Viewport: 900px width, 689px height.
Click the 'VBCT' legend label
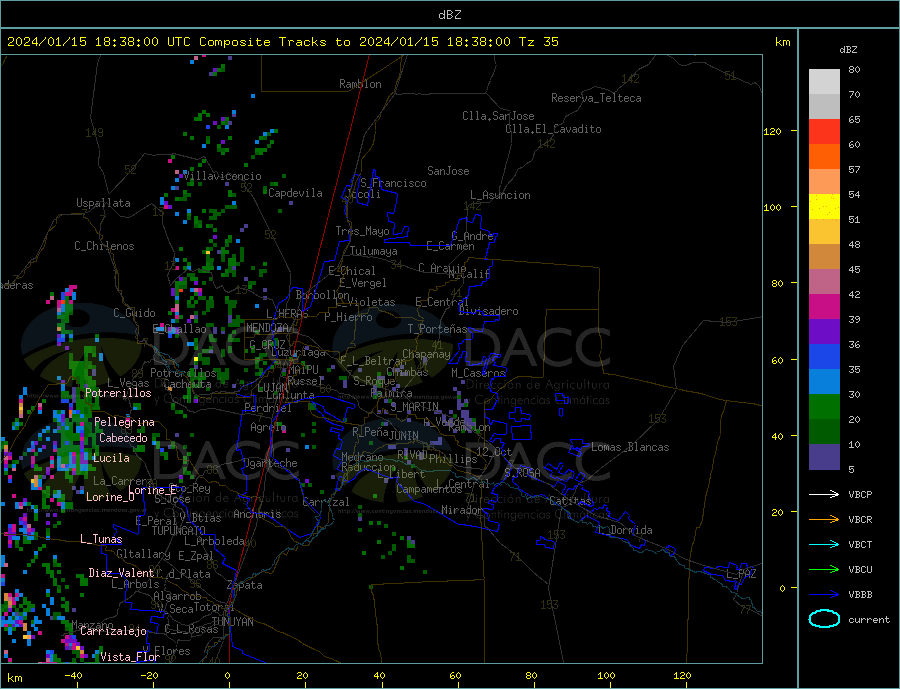pos(860,544)
